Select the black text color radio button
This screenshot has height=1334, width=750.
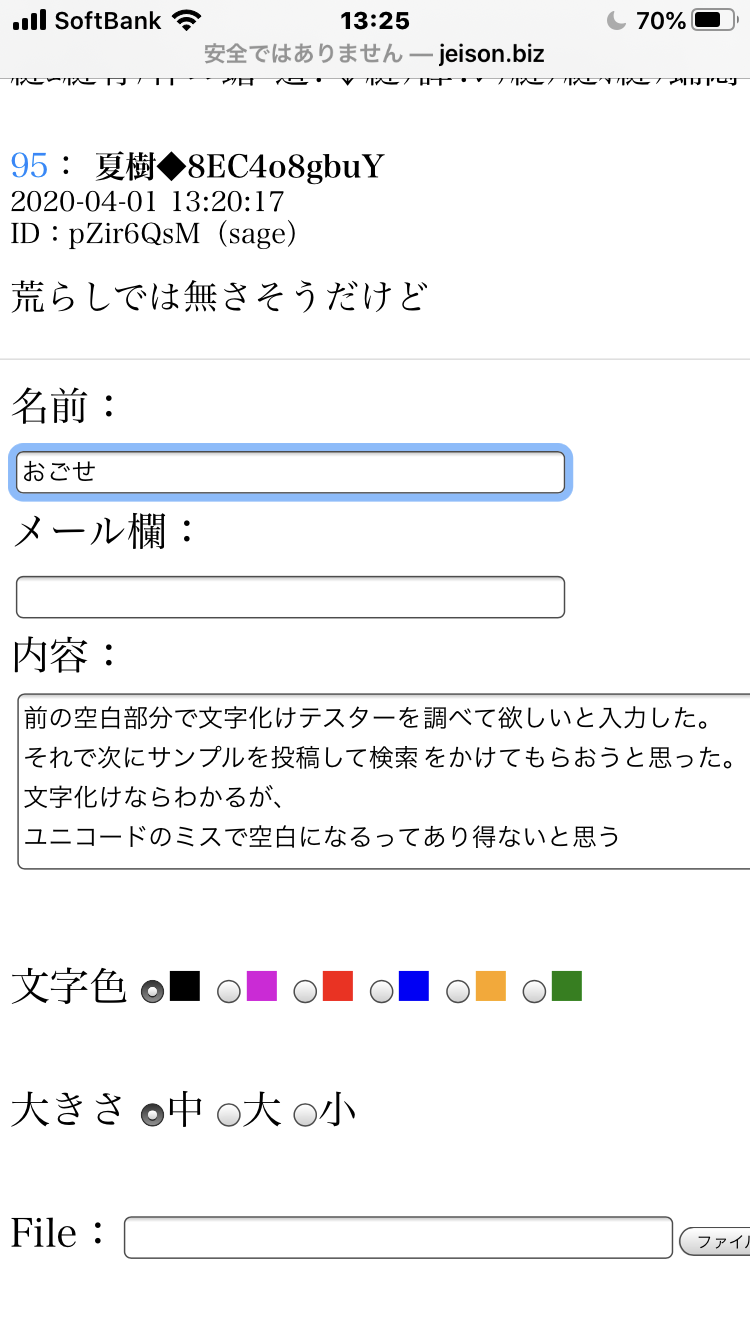153,991
